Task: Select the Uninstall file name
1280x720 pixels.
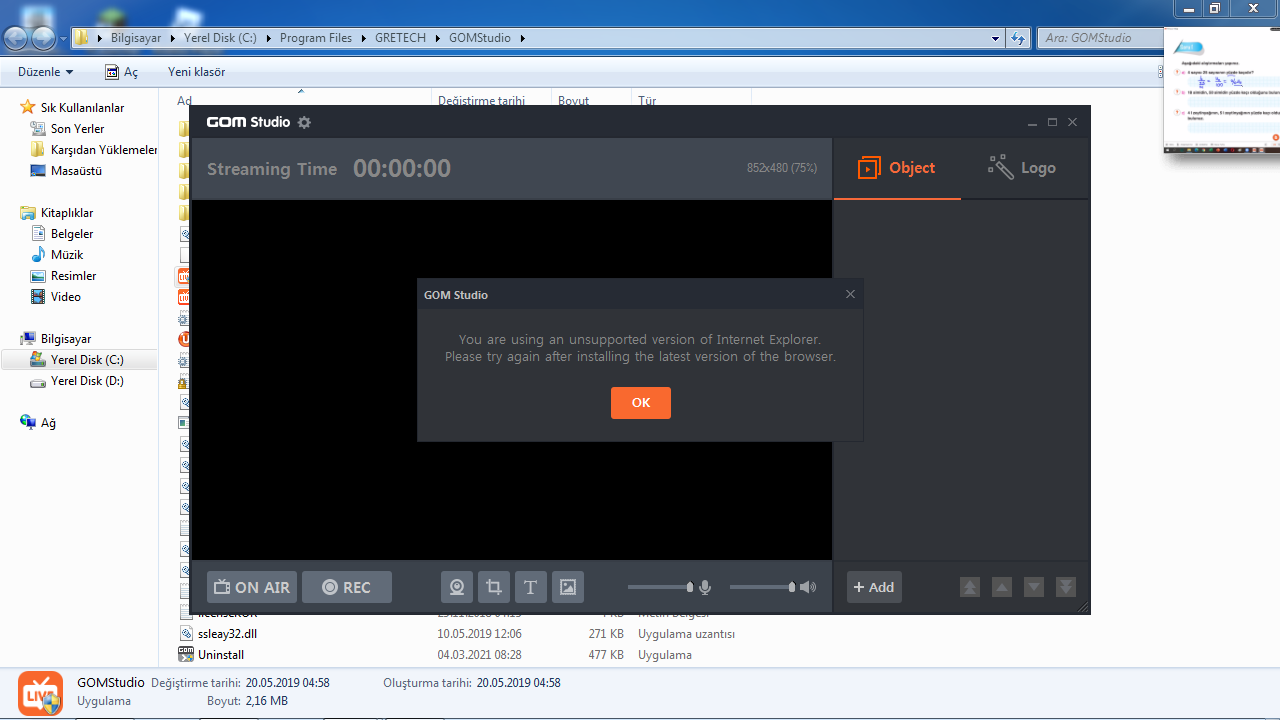Action: coord(221,655)
